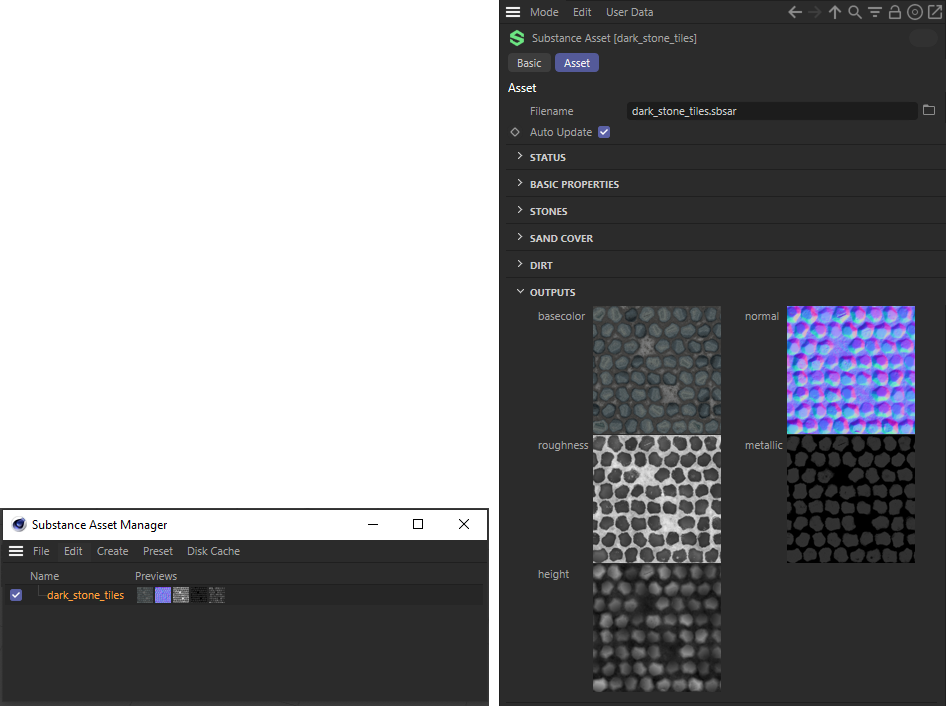
Task: Click the Previews column header
Action: tap(156, 576)
